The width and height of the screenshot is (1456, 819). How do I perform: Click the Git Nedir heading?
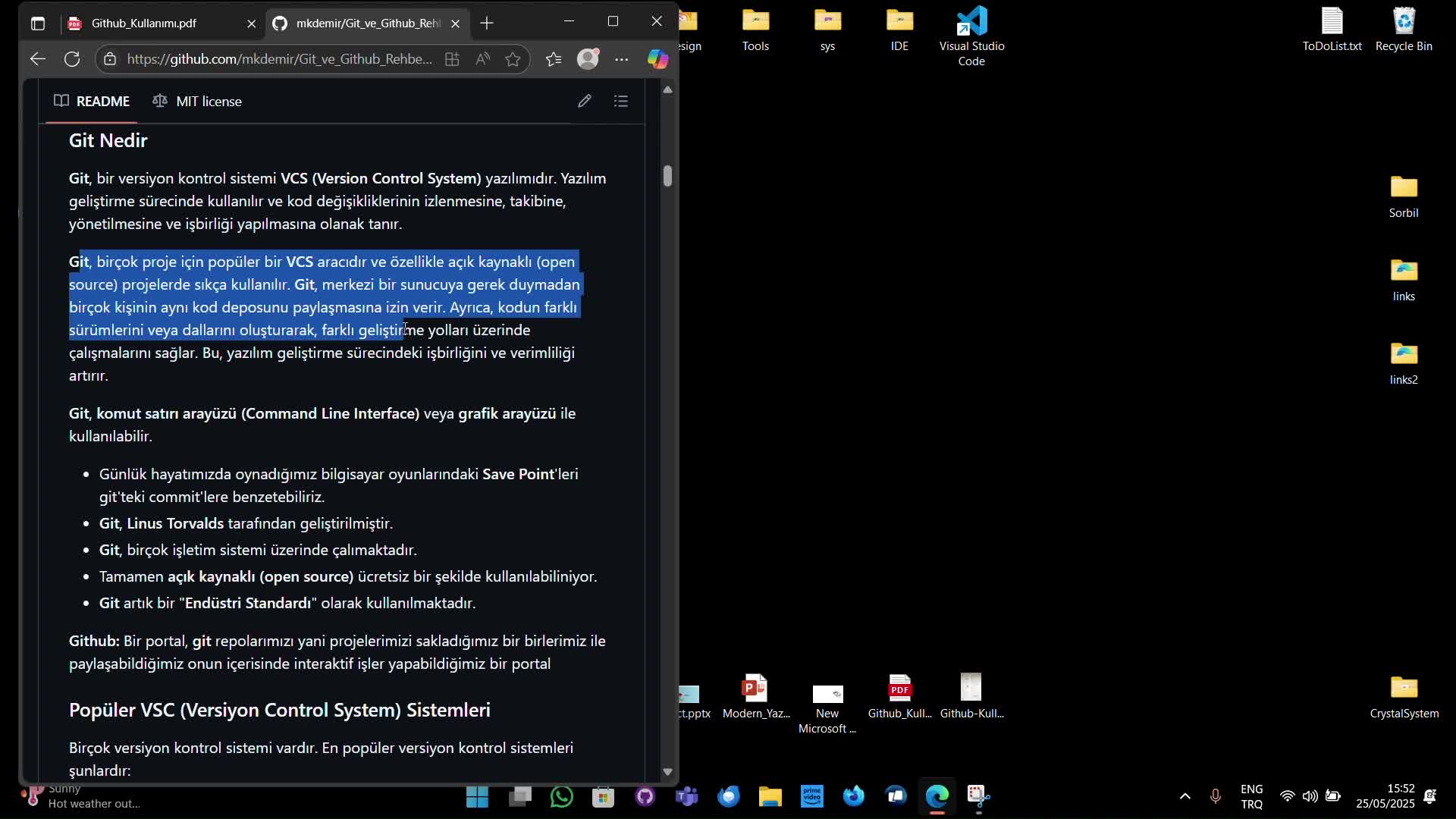pyautogui.click(x=108, y=140)
